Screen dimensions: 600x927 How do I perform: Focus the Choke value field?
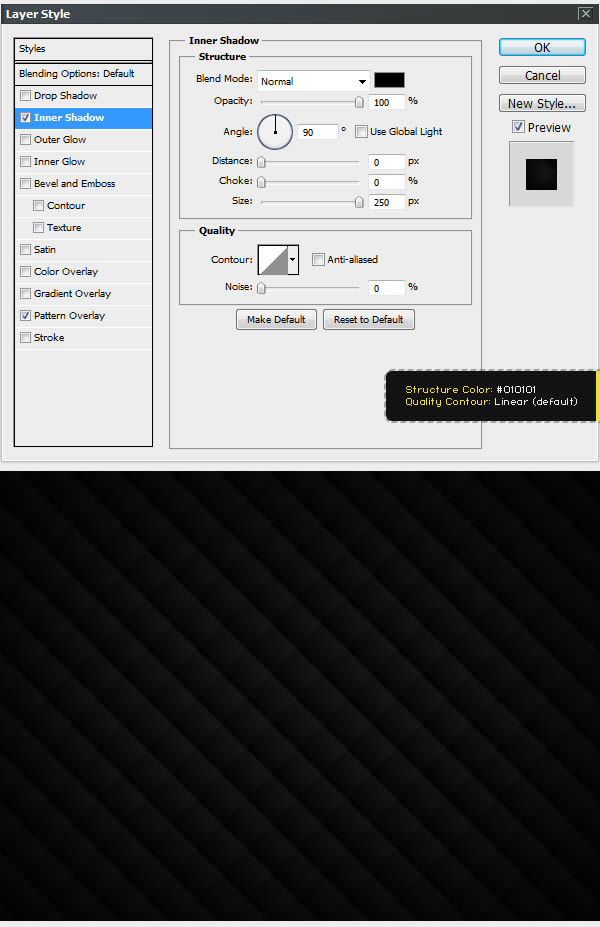(387, 182)
